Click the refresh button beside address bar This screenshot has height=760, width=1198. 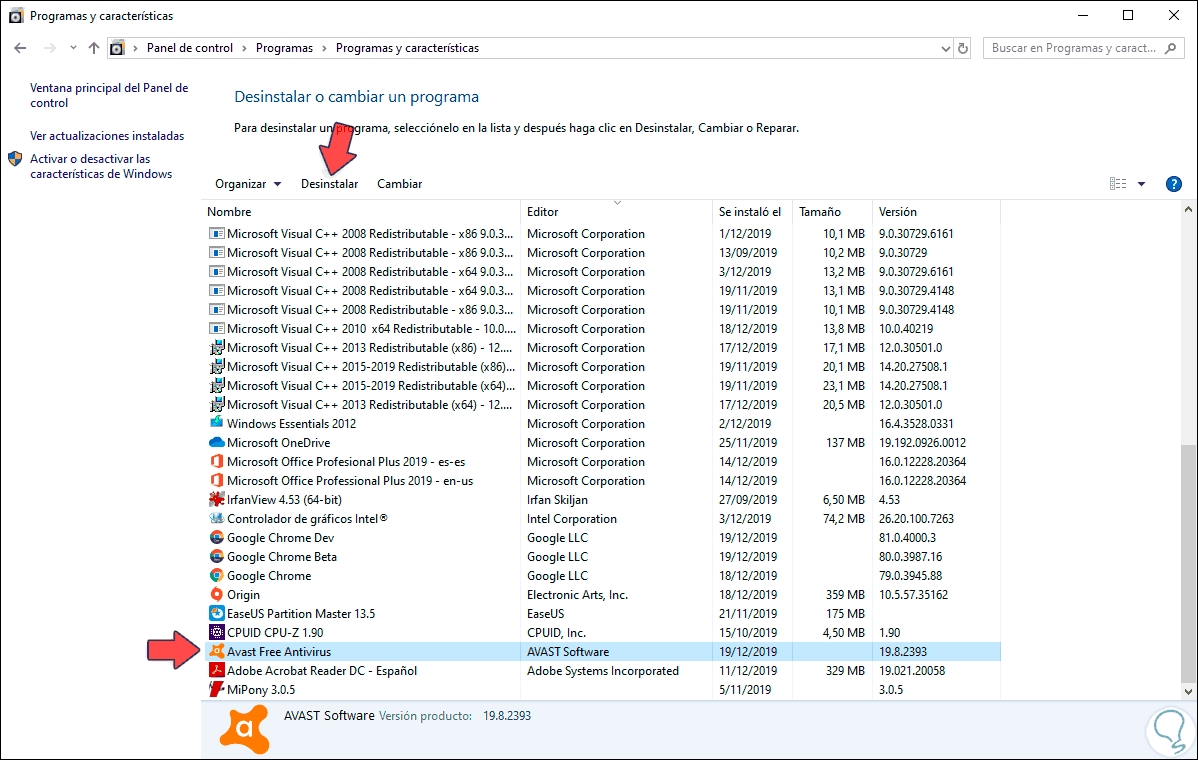(x=963, y=48)
